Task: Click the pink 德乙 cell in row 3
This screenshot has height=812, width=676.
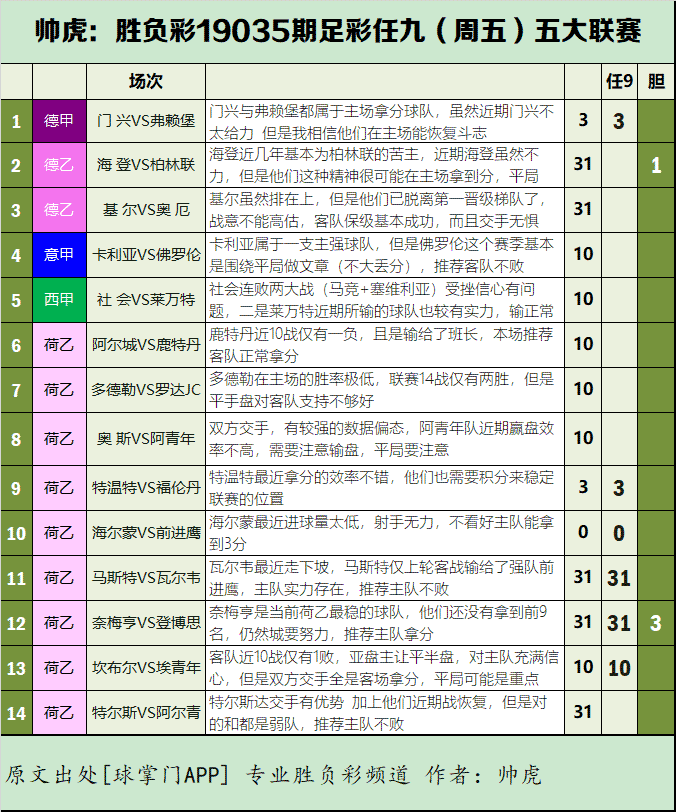Action: click(x=59, y=210)
